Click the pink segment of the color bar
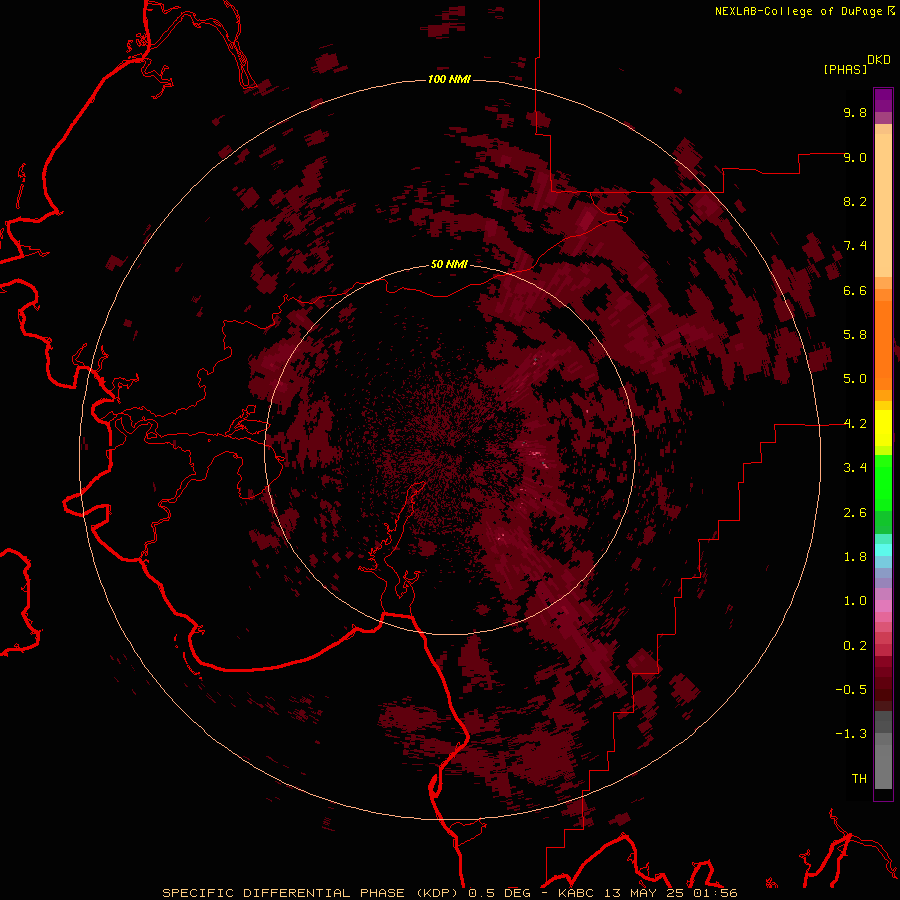This screenshot has width=900, height=900. [x=883, y=606]
